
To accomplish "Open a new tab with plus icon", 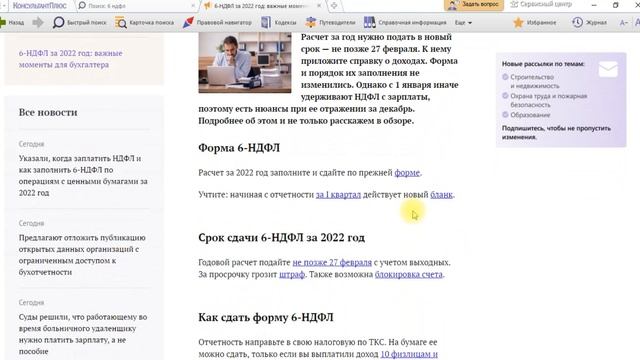I will [334, 6].
